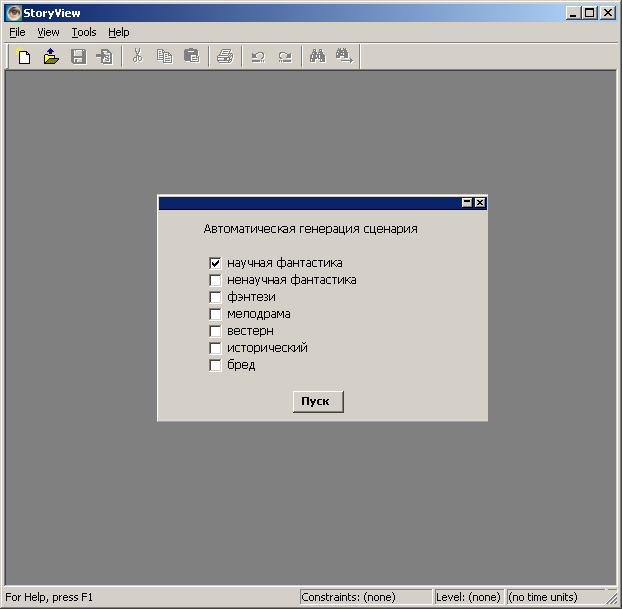Close the scenario generation dialog
The image size is (622, 609).
pos(480,203)
